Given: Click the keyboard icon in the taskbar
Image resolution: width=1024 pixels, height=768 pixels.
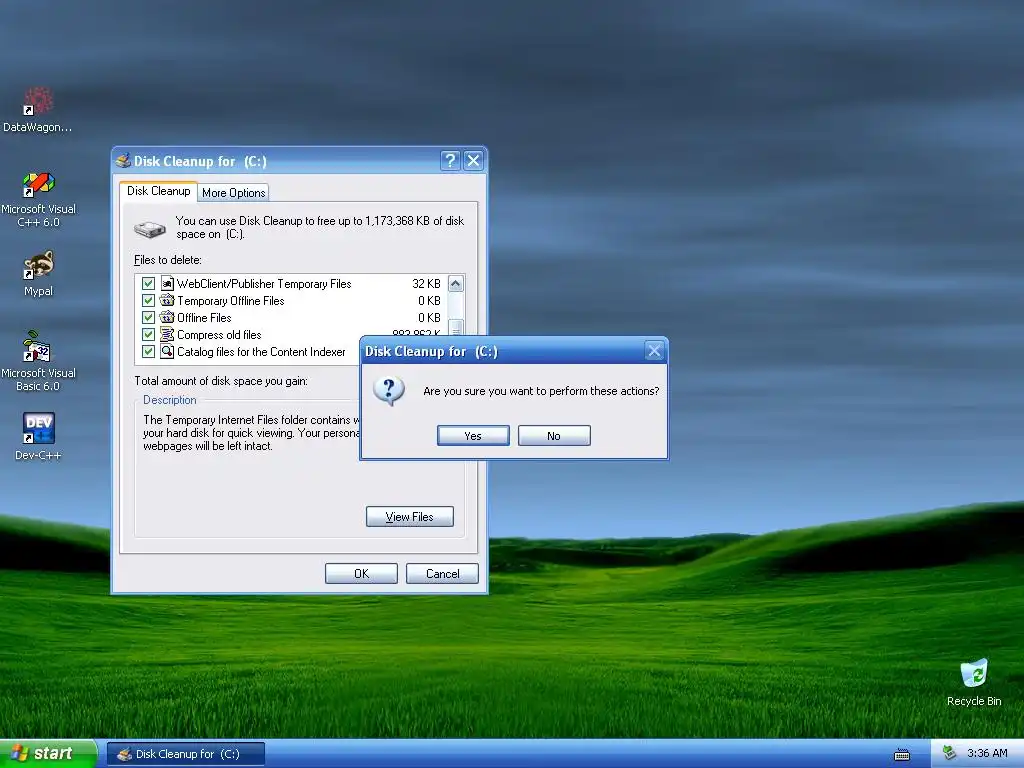Looking at the screenshot, I should 902,754.
